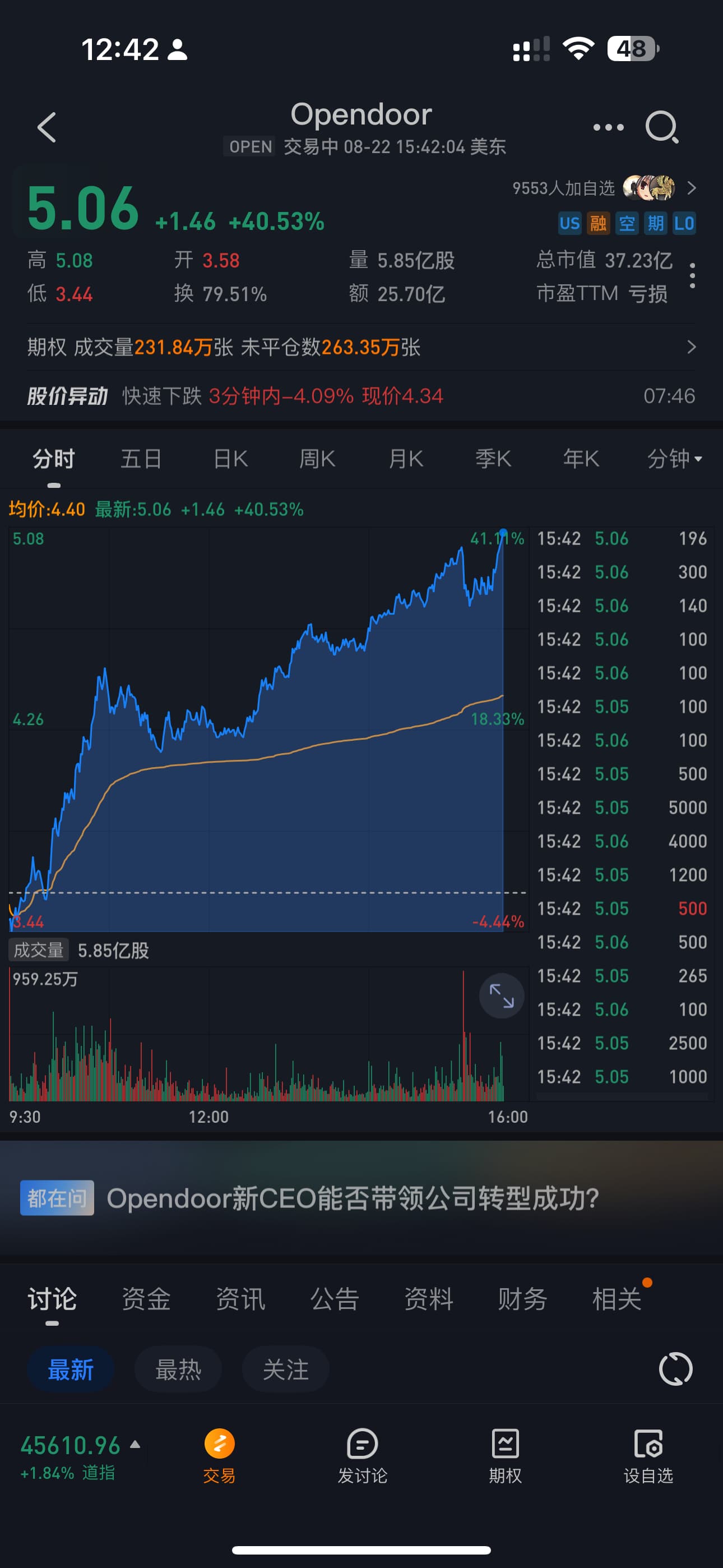This screenshot has height=1568, width=723.
Task: Tap the 45610.96 道指 index value
Action: pyautogui.click(x=71, y=1446)
